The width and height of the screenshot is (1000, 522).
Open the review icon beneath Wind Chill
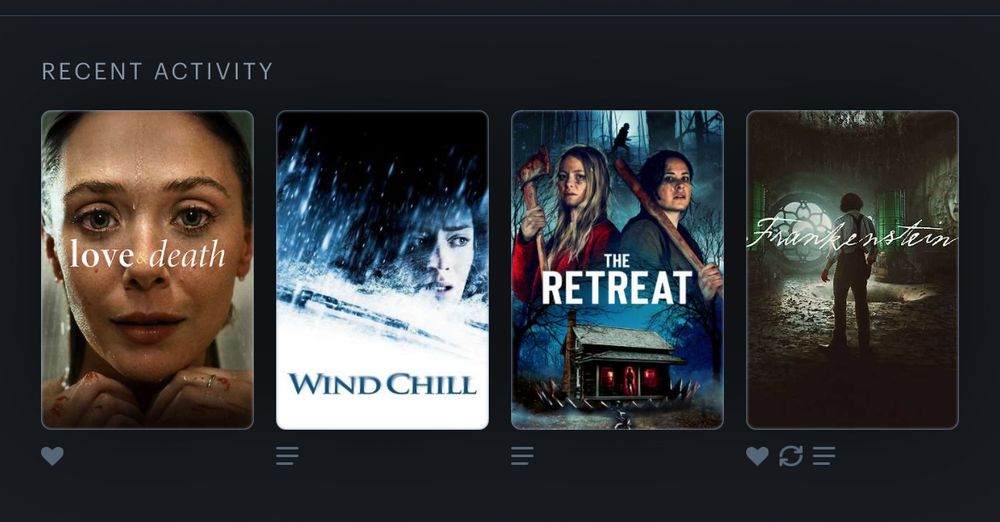tap(287, 456)
